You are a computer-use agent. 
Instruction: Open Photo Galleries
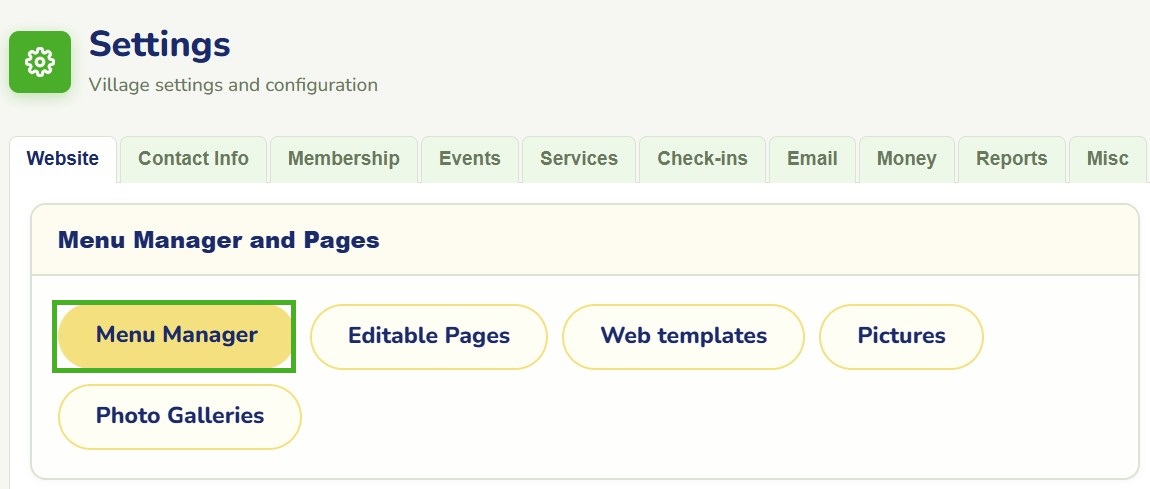pos(180,416)
